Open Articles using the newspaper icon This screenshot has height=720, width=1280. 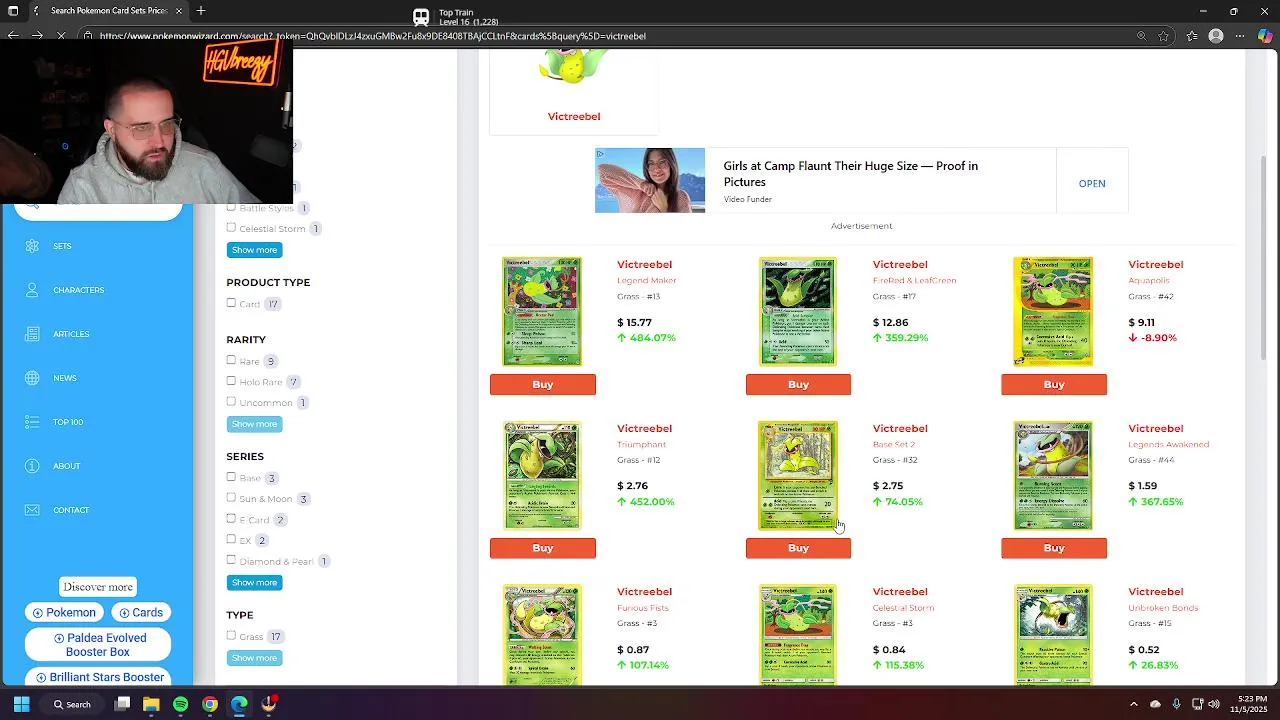33,334
